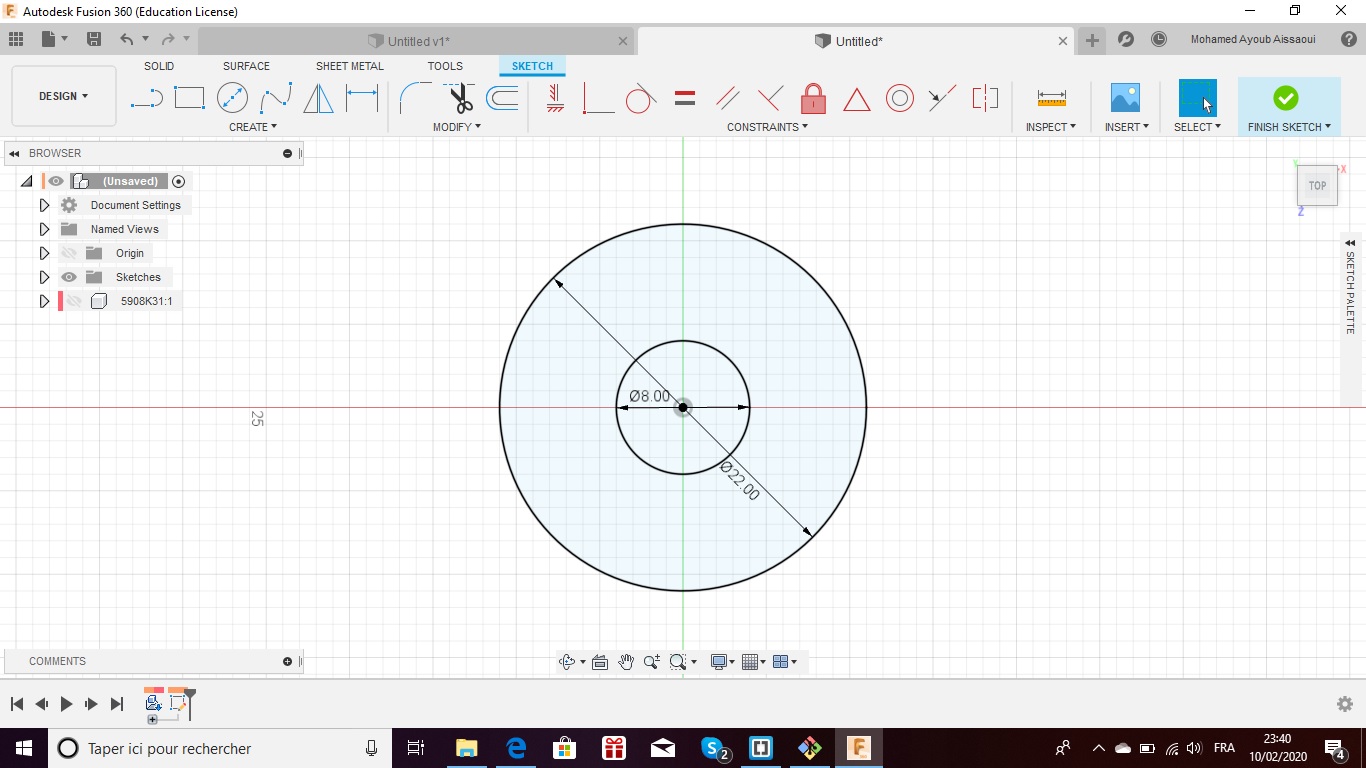
Task: Pick the Trim scissors tool
Action: click(460, 98)
